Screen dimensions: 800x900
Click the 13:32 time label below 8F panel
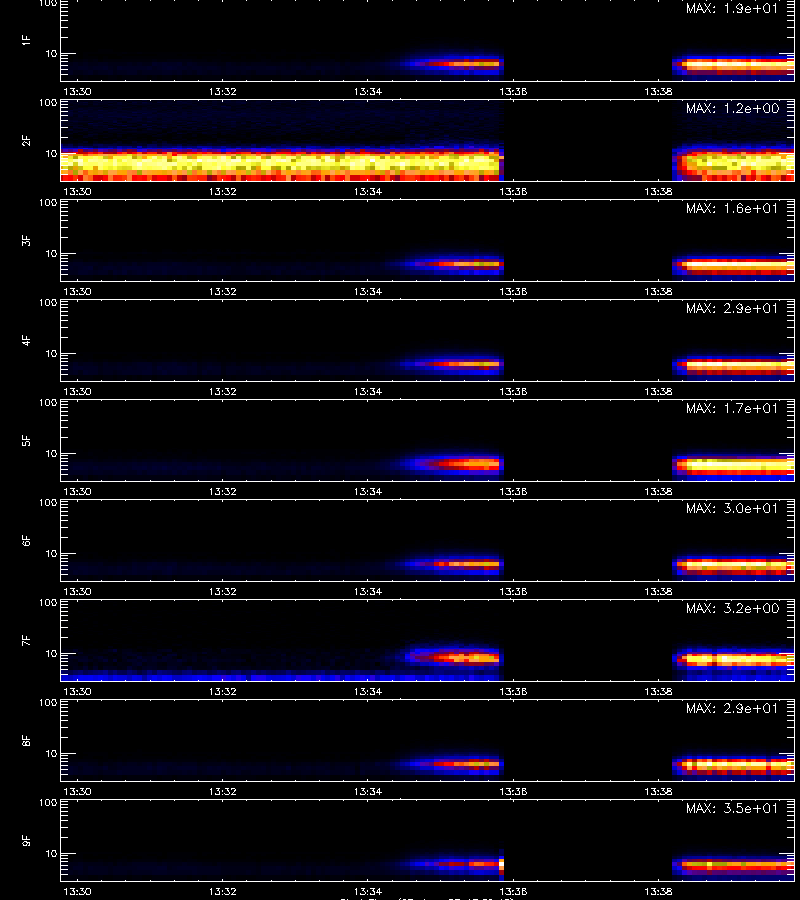tap(222, 791)
